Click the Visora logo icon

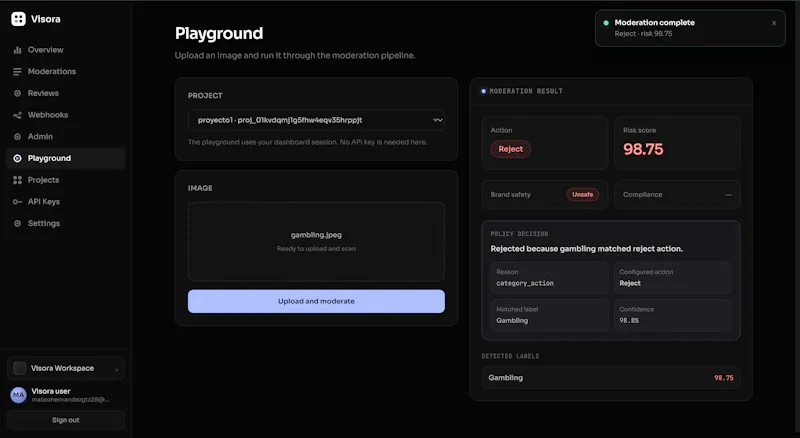(18, 19)
